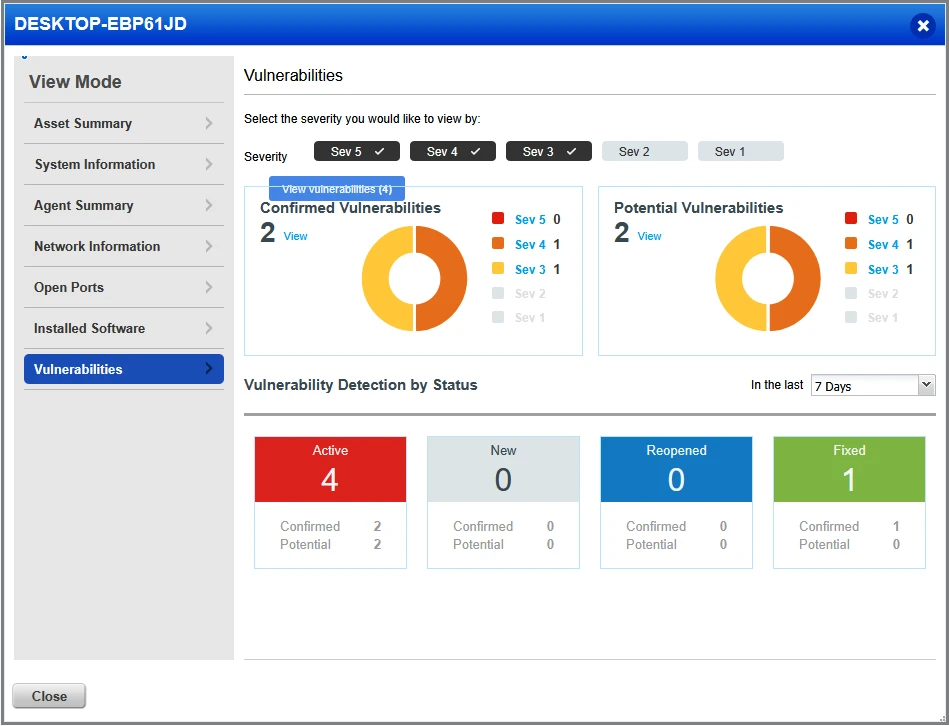Open the Asset Summary view

coord(123,123)
